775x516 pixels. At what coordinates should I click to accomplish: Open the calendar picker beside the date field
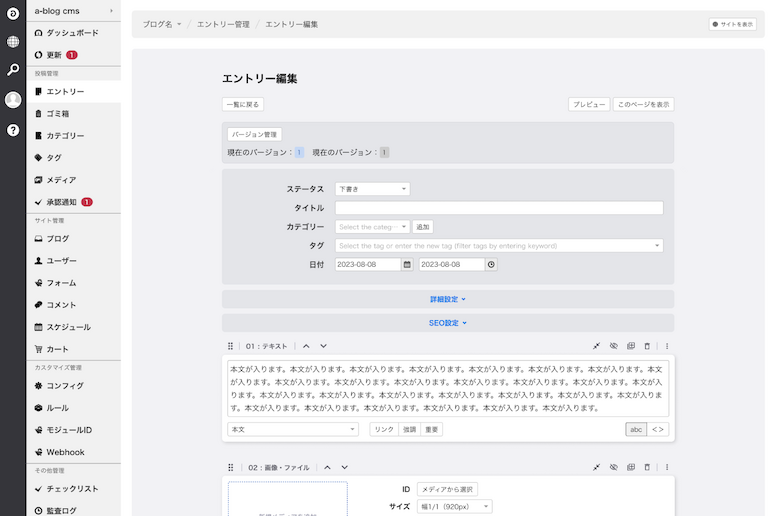coord(407,265)
